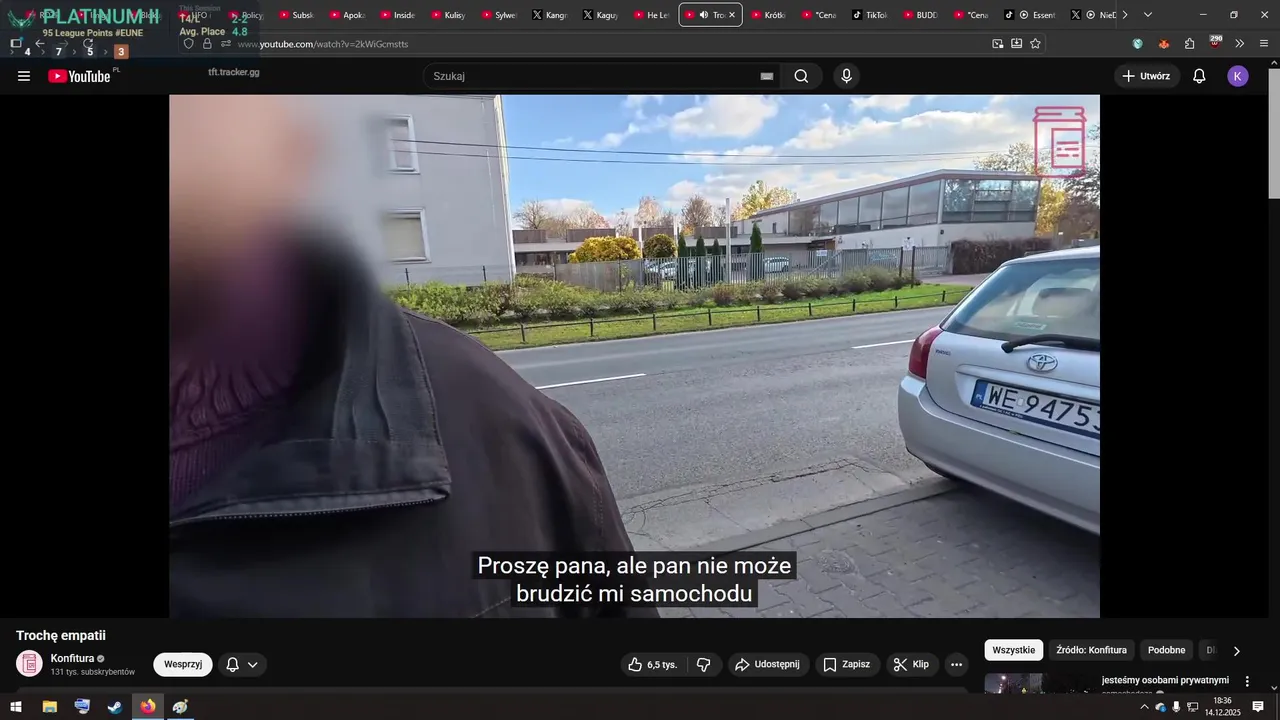Open the teal round extension icon

point(1137,44)
